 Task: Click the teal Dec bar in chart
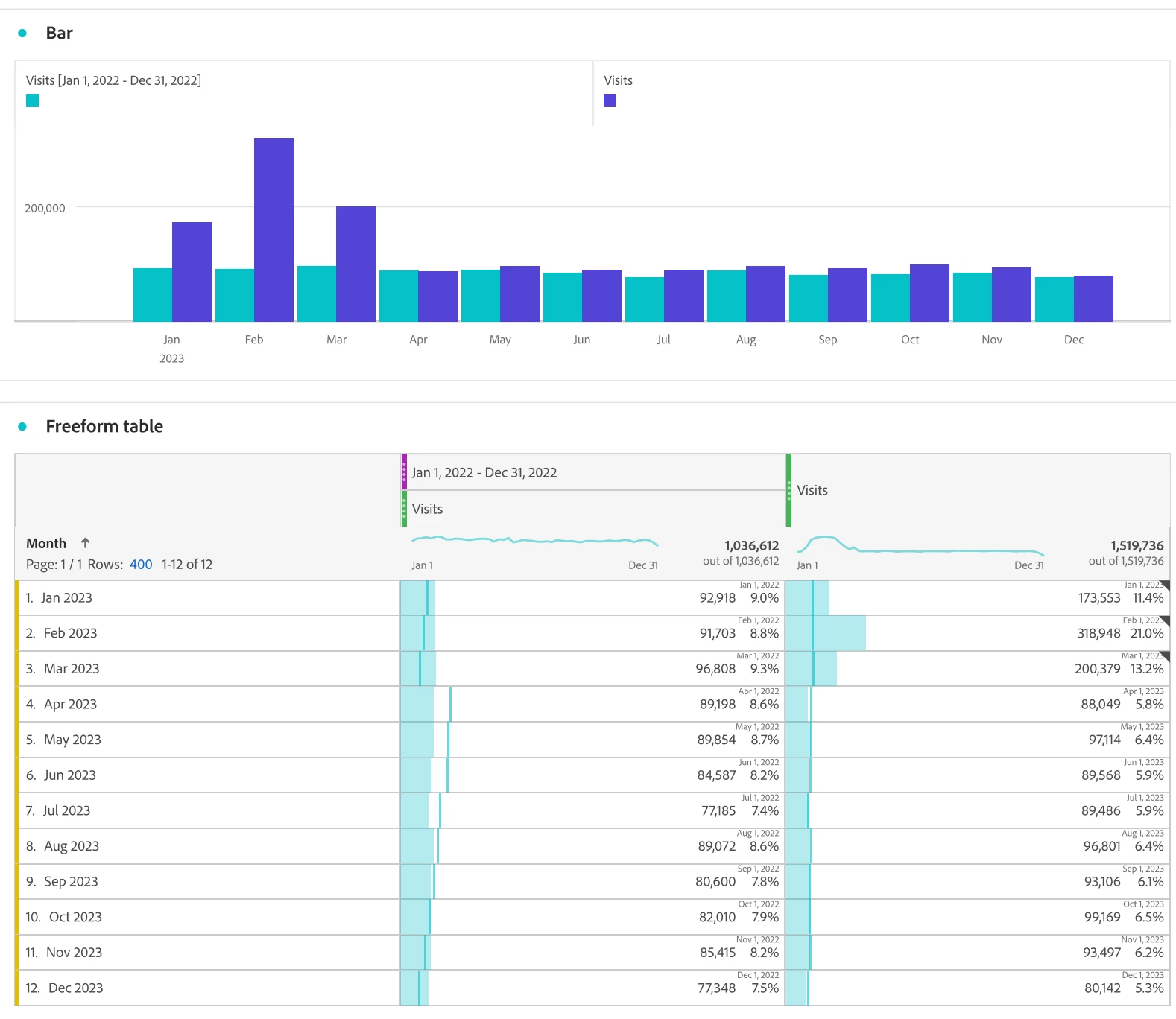[x=1055, y=299]
